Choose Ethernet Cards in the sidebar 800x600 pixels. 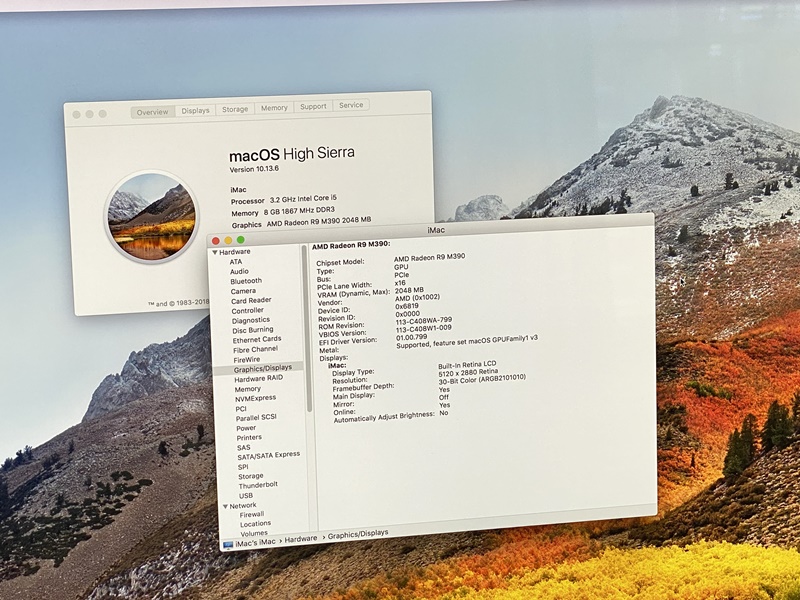[257, 339]
